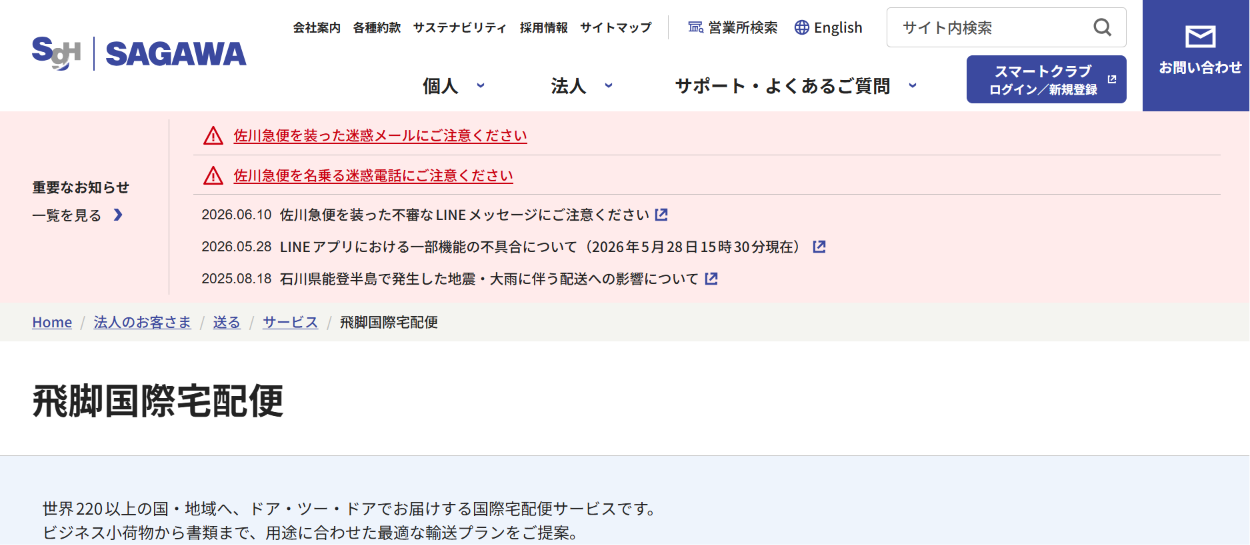Viewport: 1250px width, 545px height.
Task: Open the 不審なLINEメッセージ notice dated 2026.06.10
Action: point(465,214)
